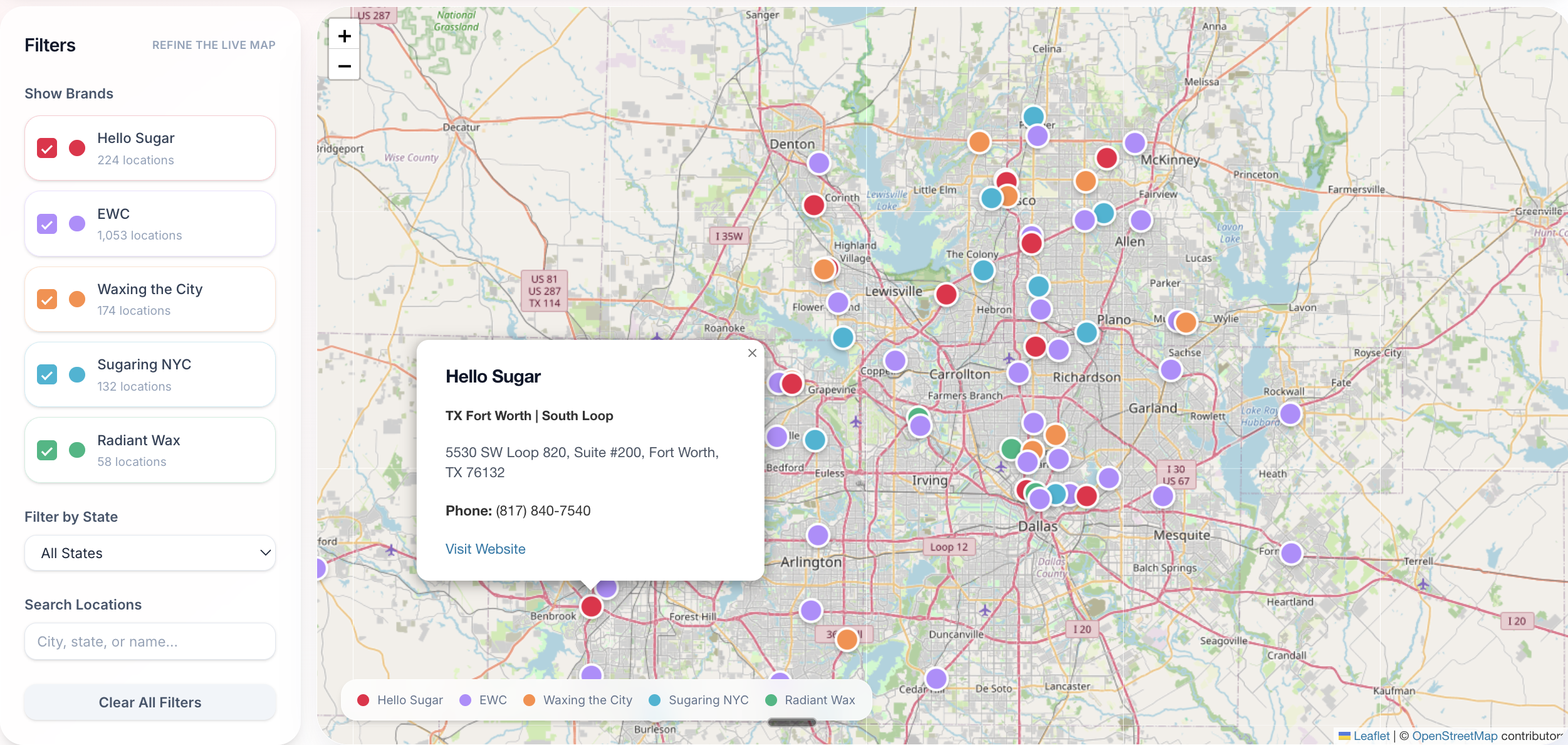Image resolution: width=1568 pixels, height=745 pixels.
Task: Click Sugaring NYC in the map legend
Action: [699, 700]
